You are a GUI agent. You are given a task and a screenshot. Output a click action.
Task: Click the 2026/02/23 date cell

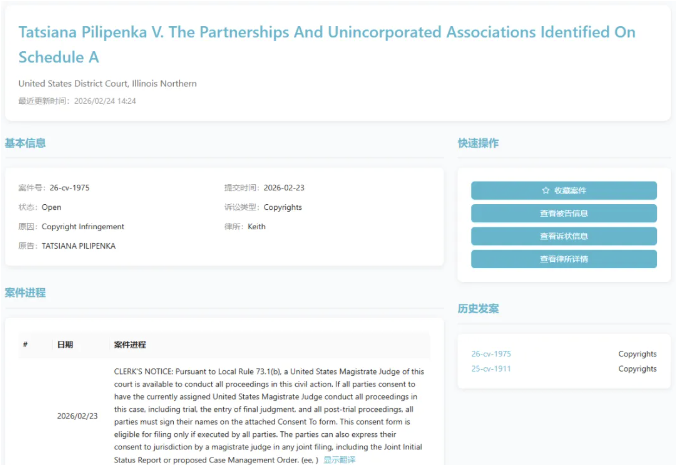(x=77, y=415)
